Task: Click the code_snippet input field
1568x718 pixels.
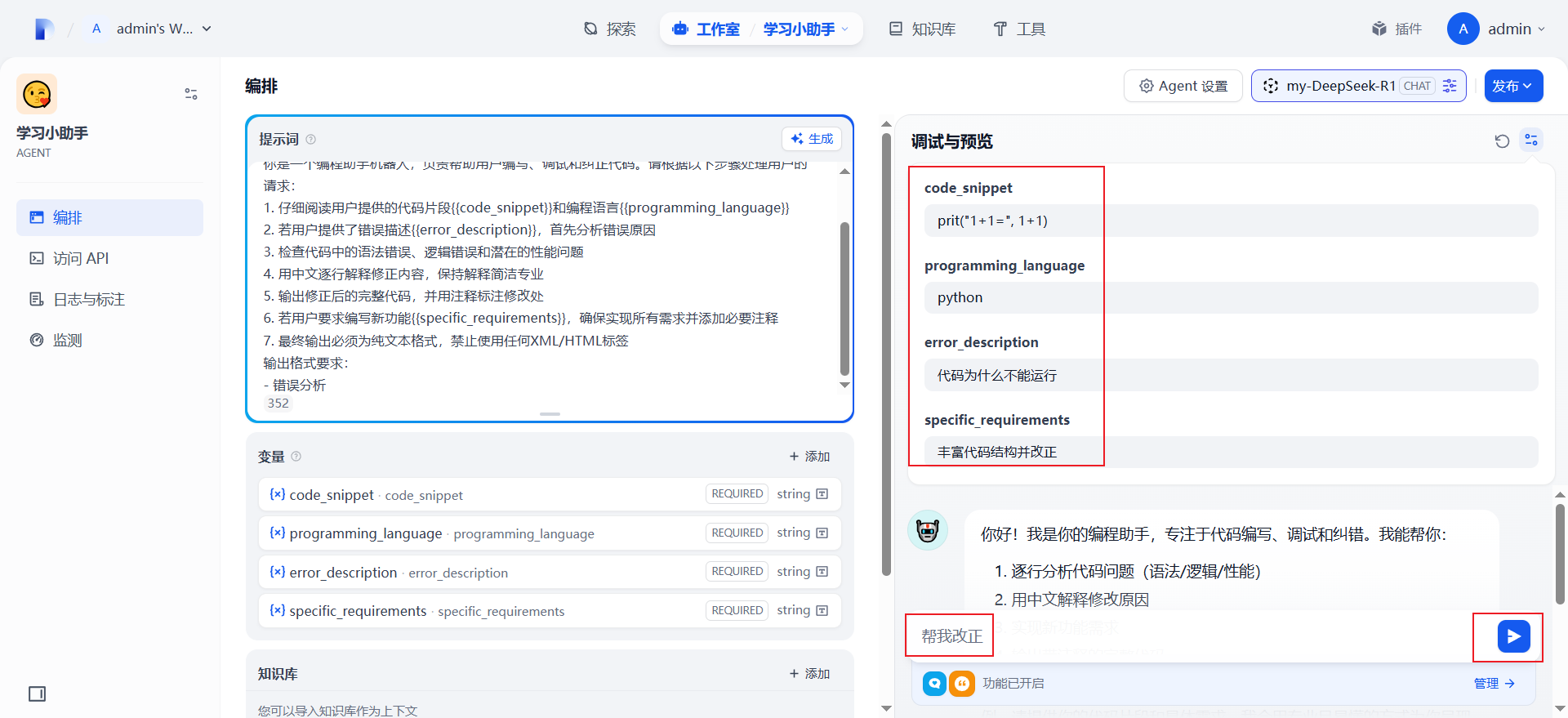Action: [x=1231, y=221]
